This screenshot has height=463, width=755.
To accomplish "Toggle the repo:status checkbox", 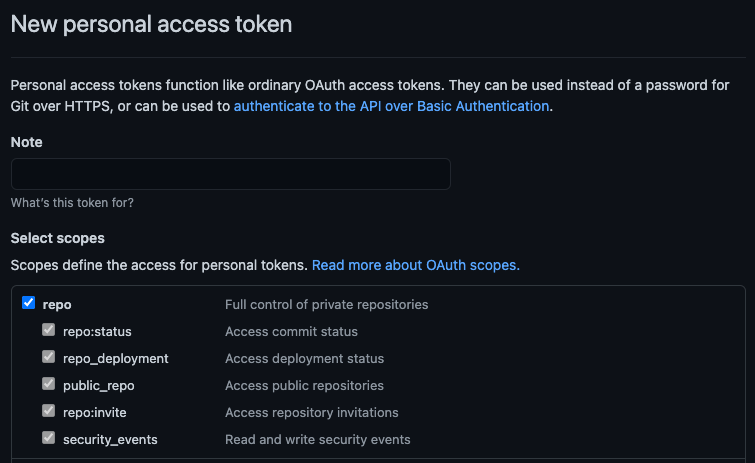I will (x=48, y=330).
